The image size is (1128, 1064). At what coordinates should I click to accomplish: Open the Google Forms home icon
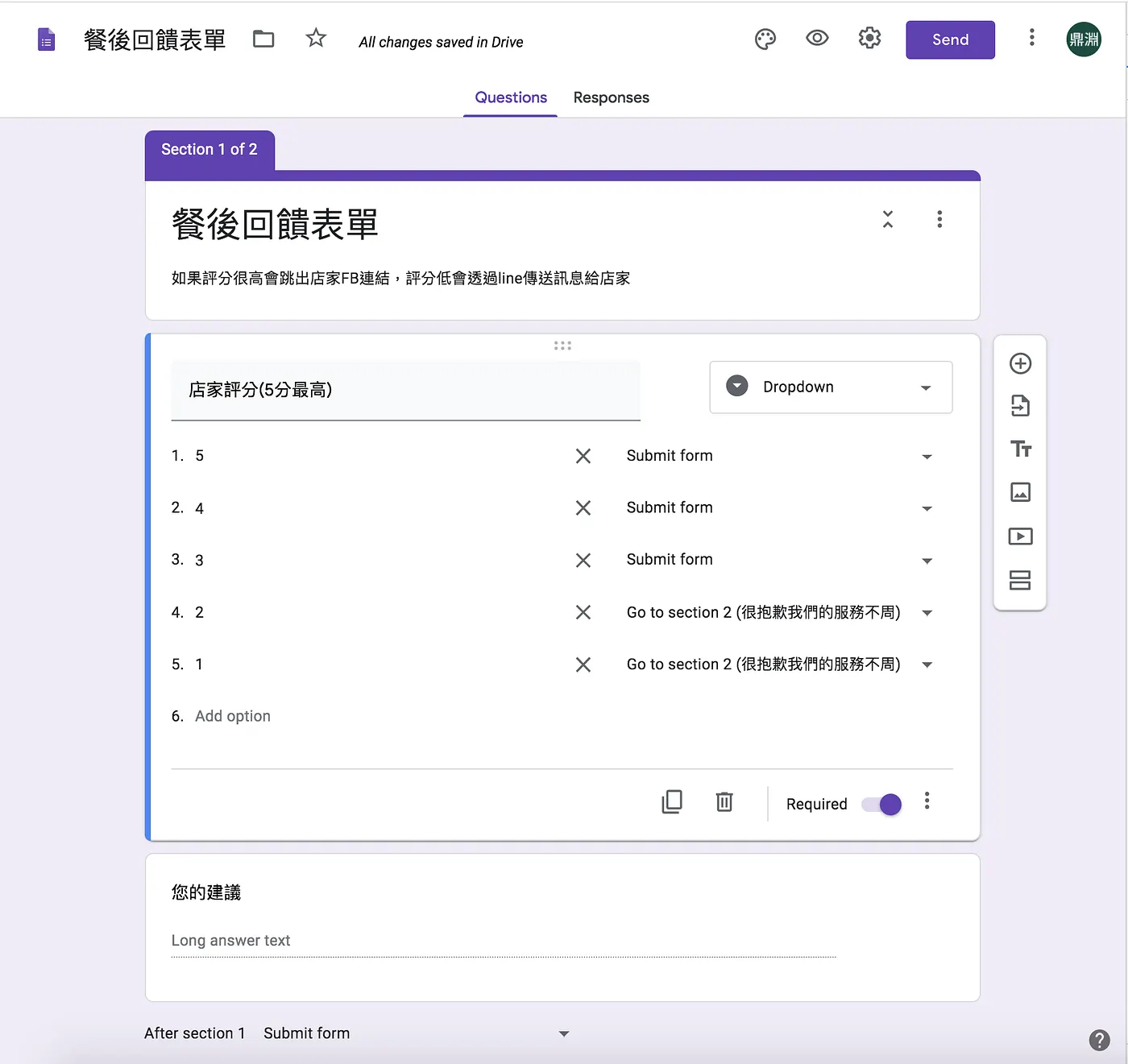pyautogui.click(x=47, y=39)
